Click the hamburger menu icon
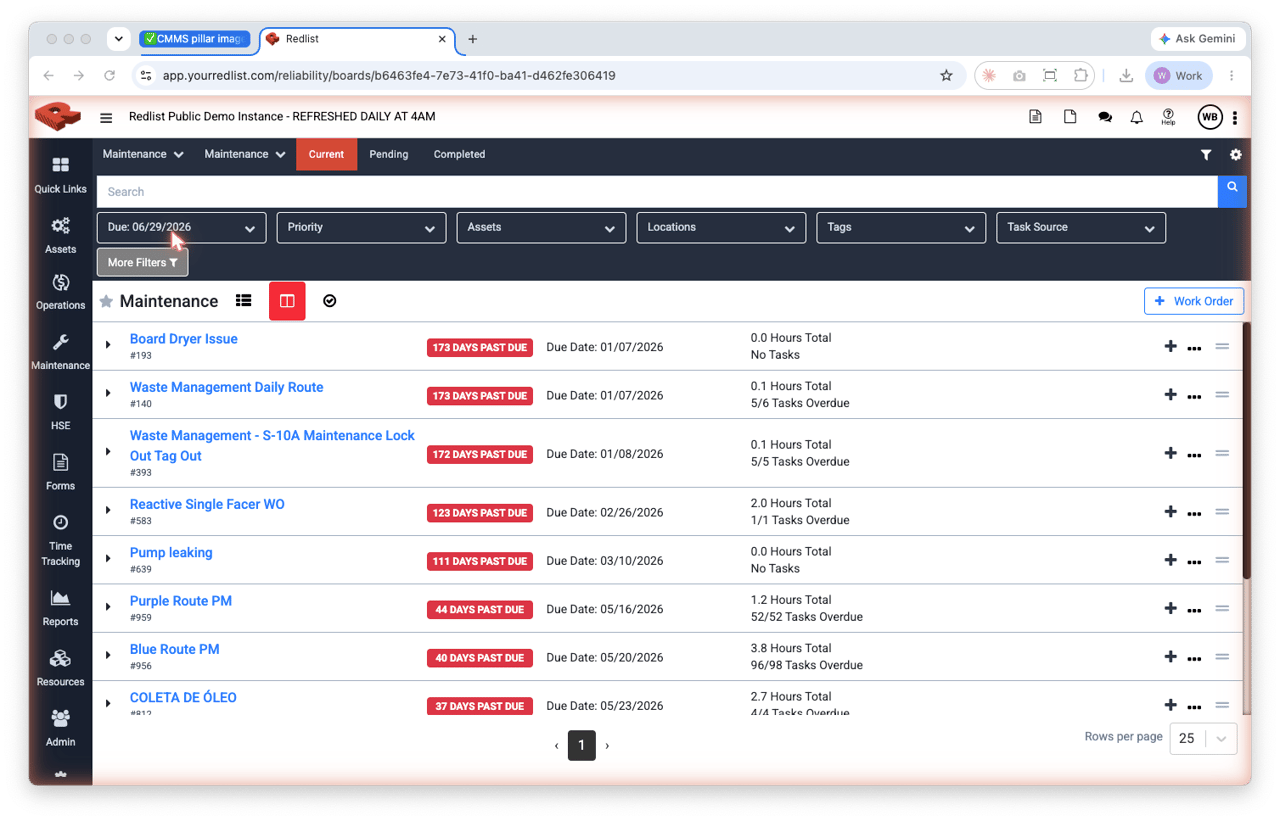The width and height of the screenshot is (1280, 821). 106,117
